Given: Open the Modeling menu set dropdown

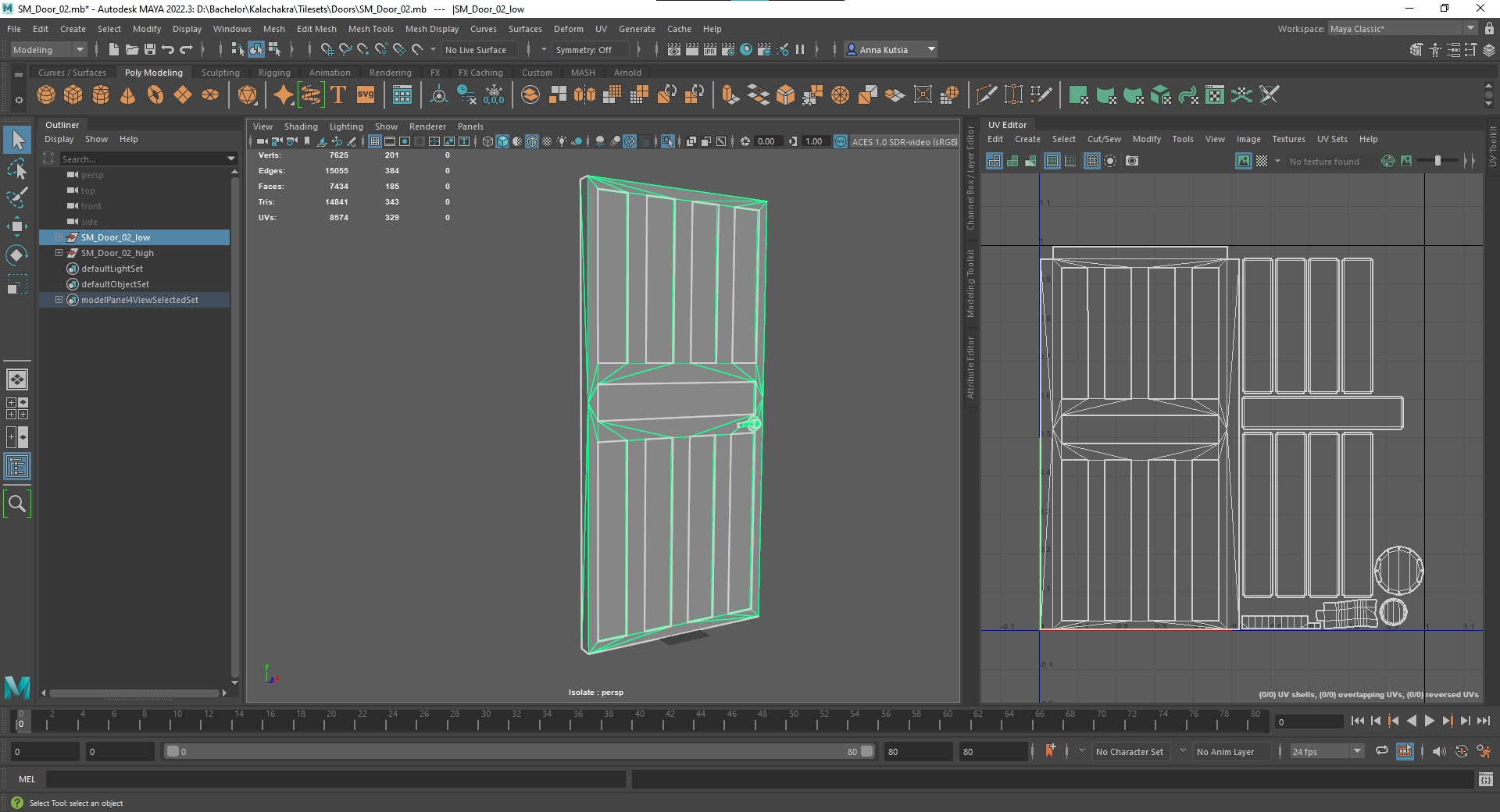Looking at the screenshot, I should [x=48, y=49].
